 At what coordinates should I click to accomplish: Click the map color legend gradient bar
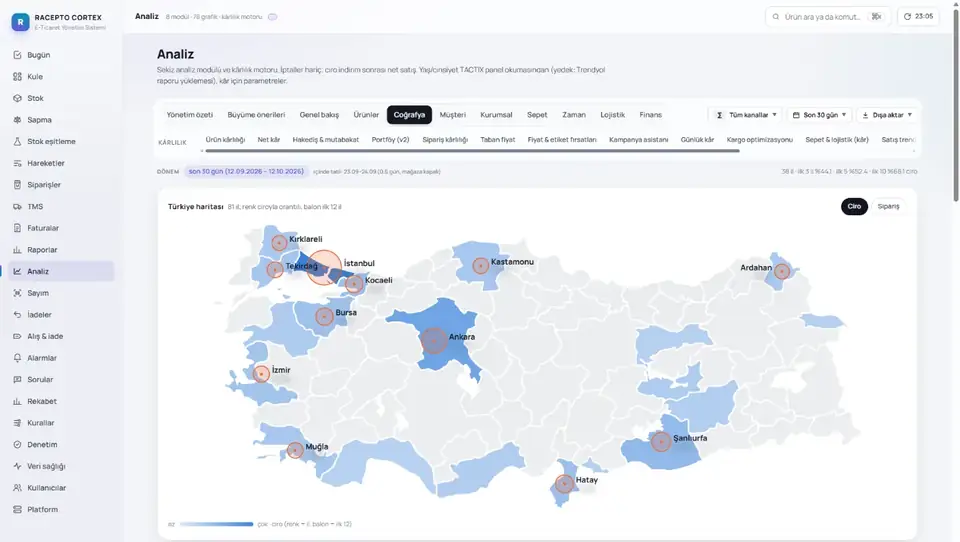tap(216, 524)
